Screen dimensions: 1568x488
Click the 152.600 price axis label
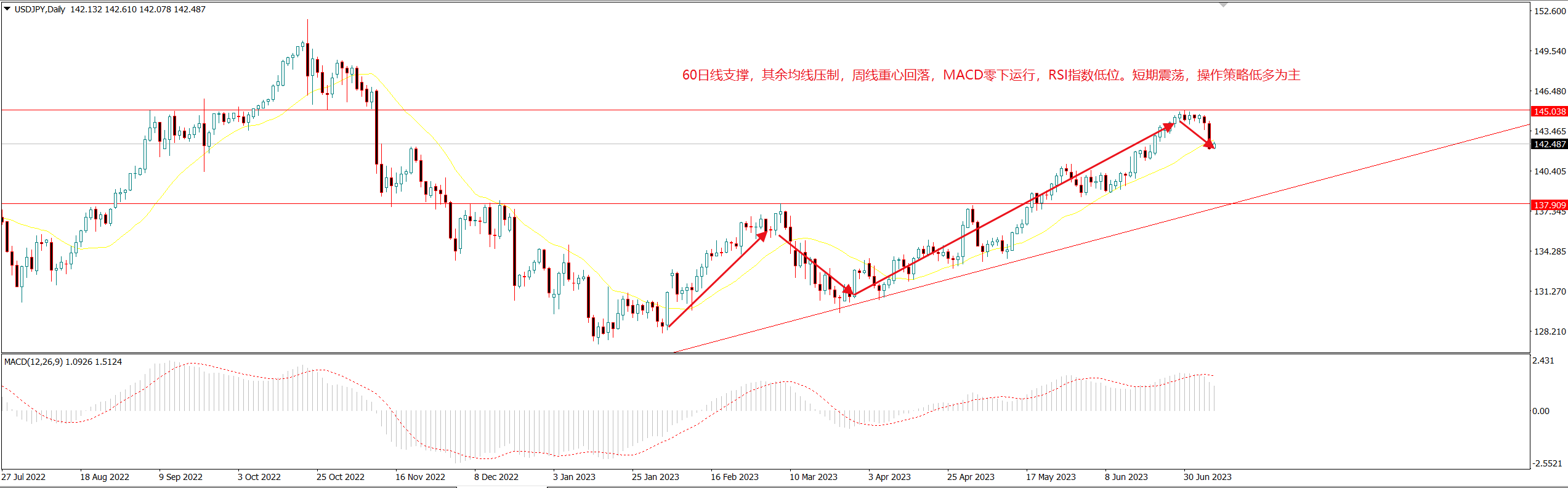pos(1550,11)
